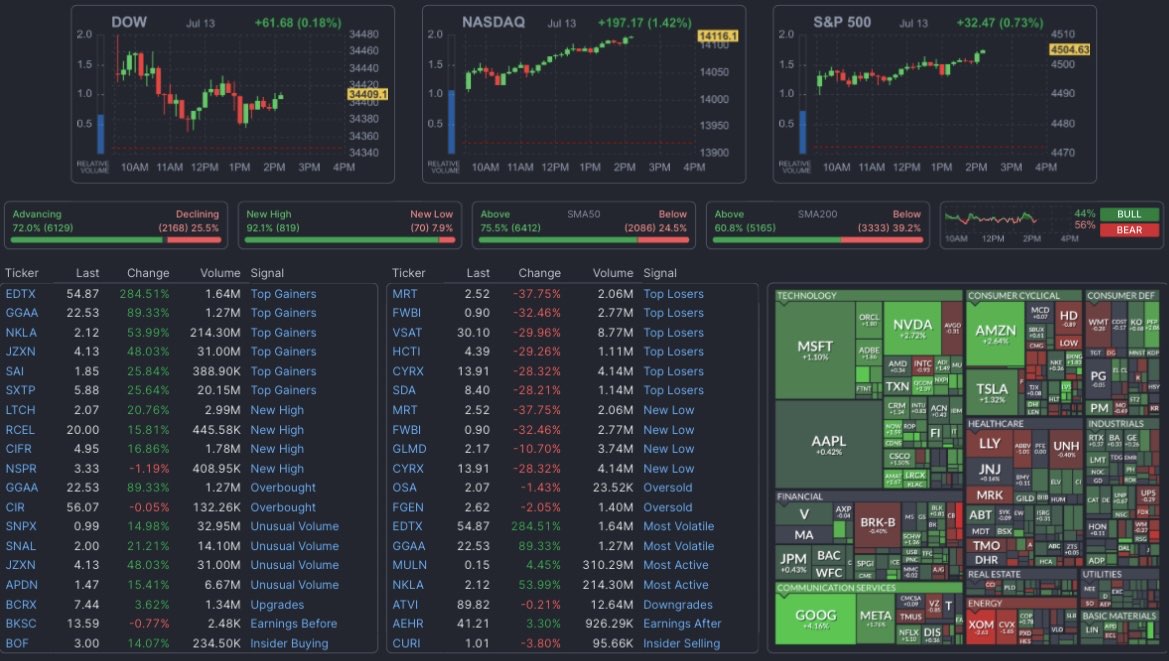Open the Oversold signal in OSA's row

pyautogui.click(x=668, y=487)
